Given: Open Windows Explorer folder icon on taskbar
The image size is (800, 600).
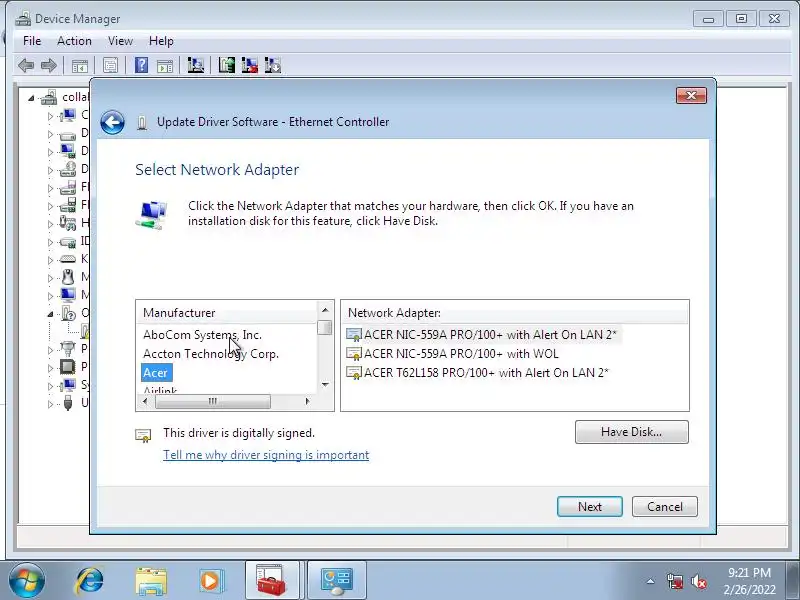Looking at the screenshot, I should tap(151, 581).
